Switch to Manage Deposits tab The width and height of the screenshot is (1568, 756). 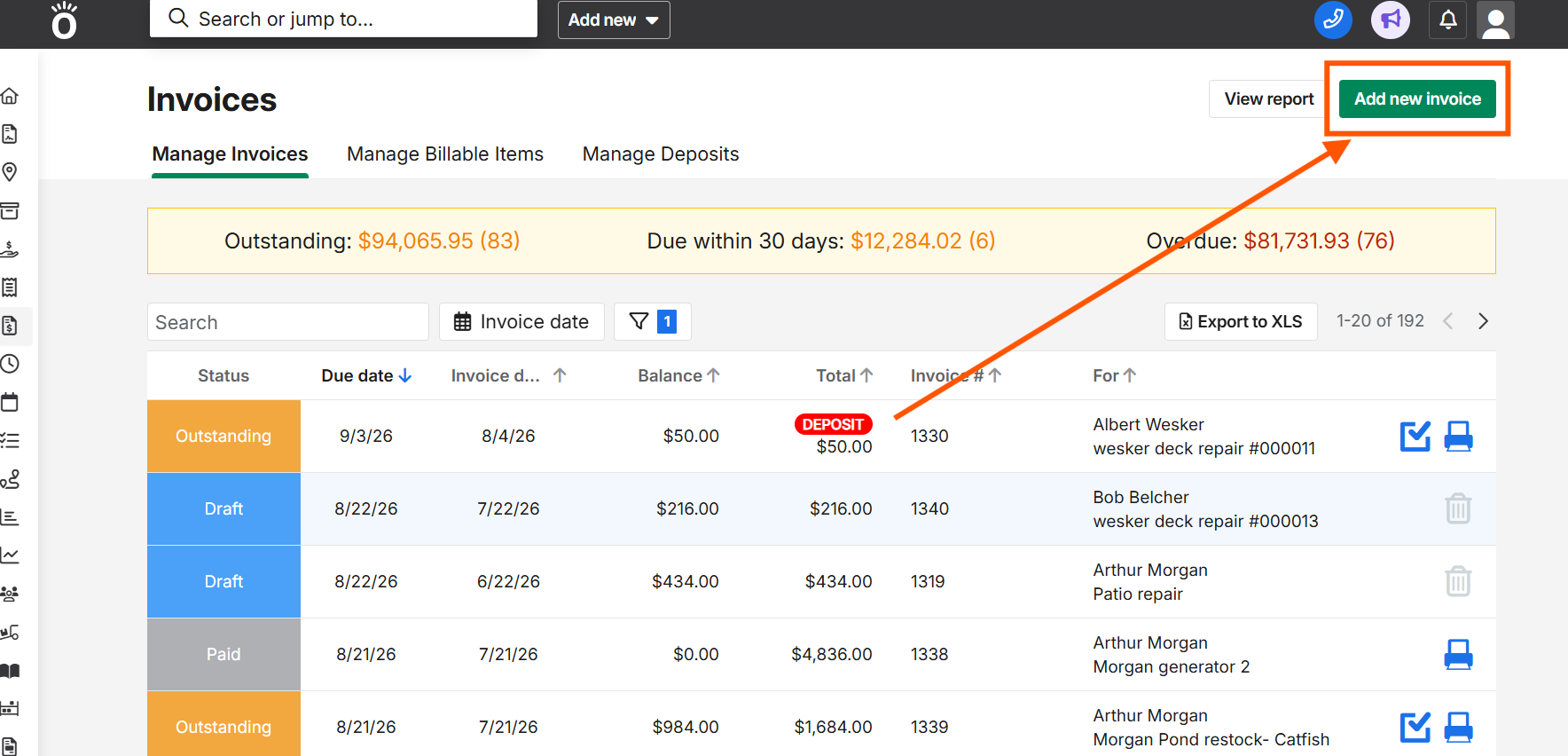tap(661, 154)
